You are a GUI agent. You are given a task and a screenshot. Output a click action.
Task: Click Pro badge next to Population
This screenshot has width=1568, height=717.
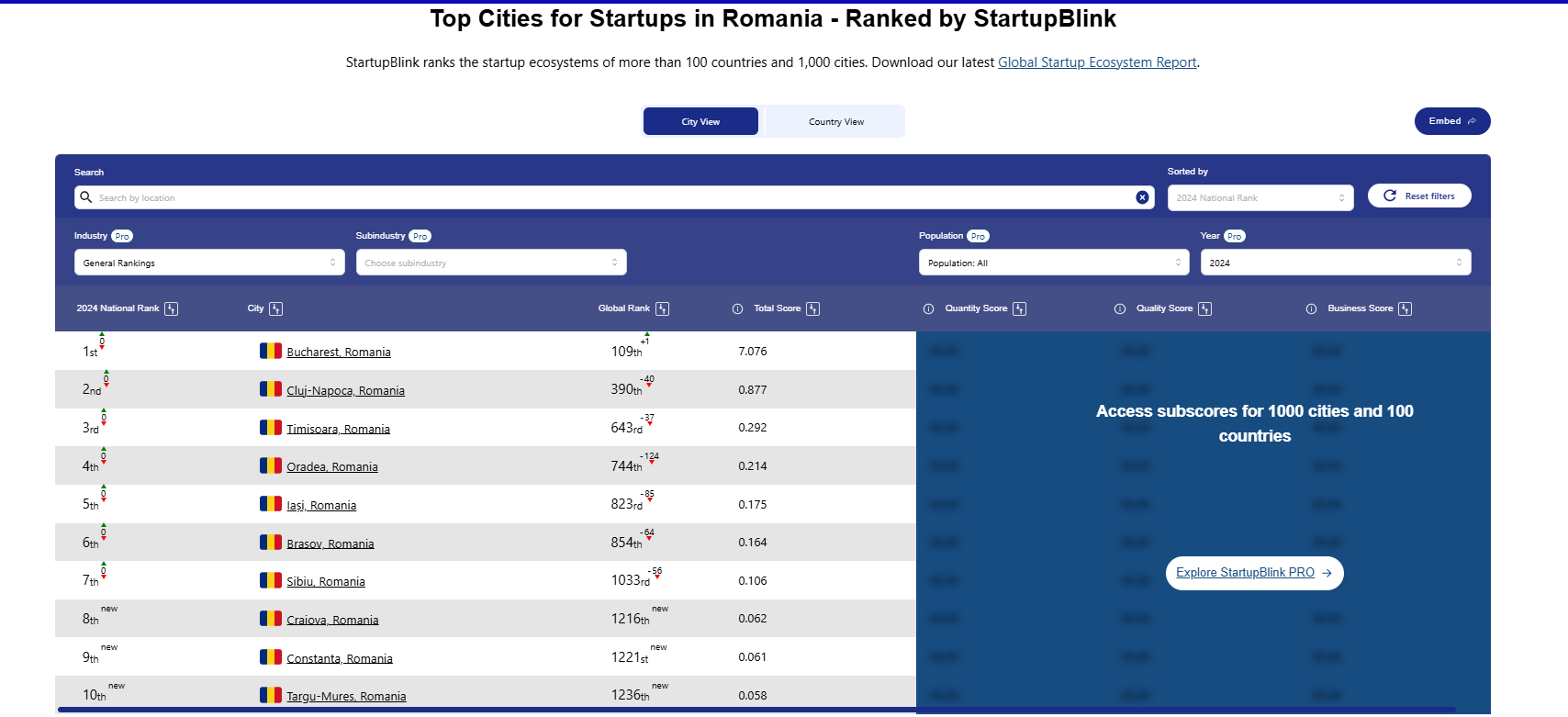pyautogui.click(x=979, y=236)
